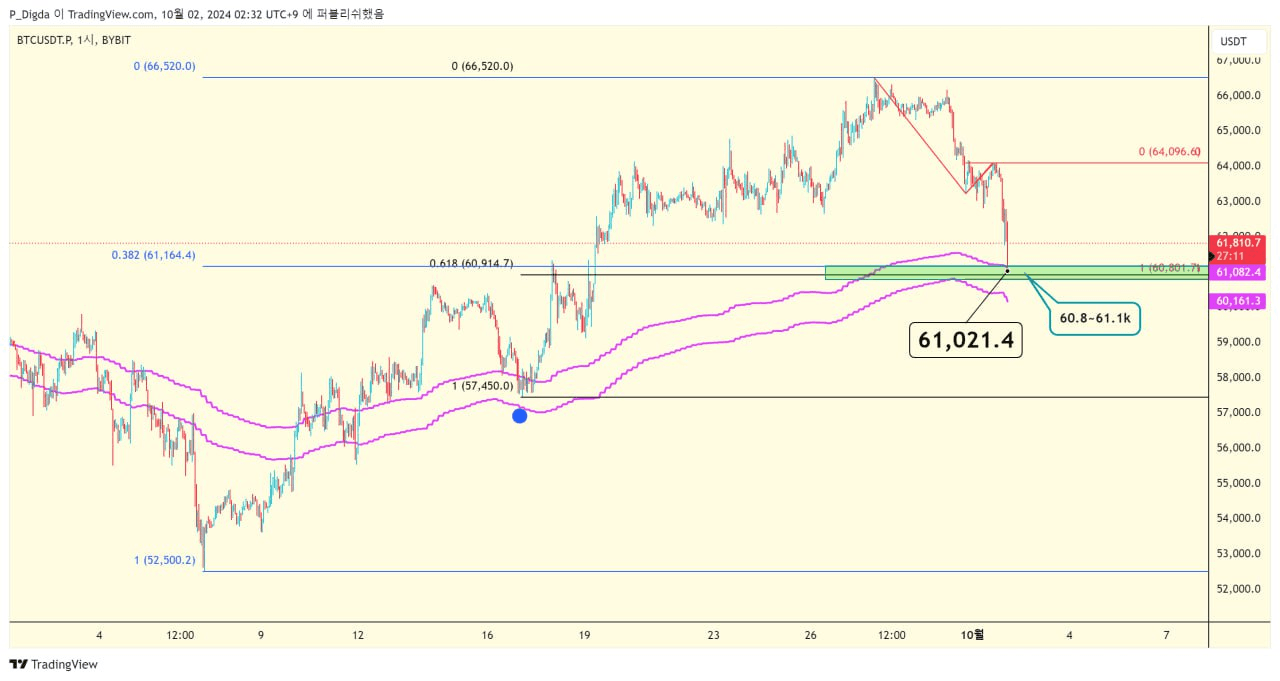Click 55,000.0 on the price axis
The image size is (1280, 681).
[x=1238, y=483]
